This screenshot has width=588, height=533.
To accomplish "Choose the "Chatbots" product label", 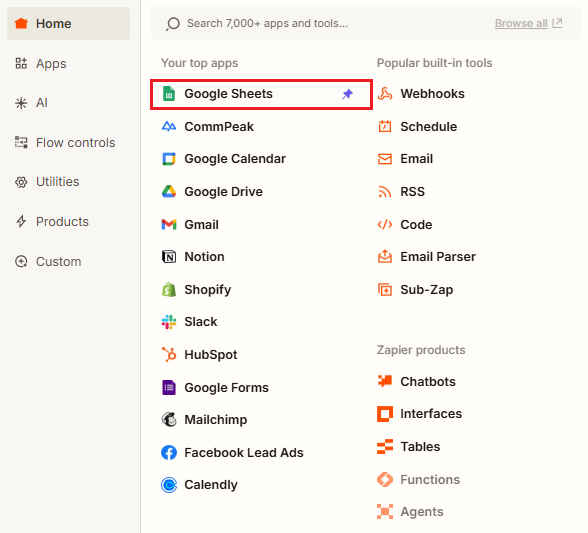I will [428, 381].
